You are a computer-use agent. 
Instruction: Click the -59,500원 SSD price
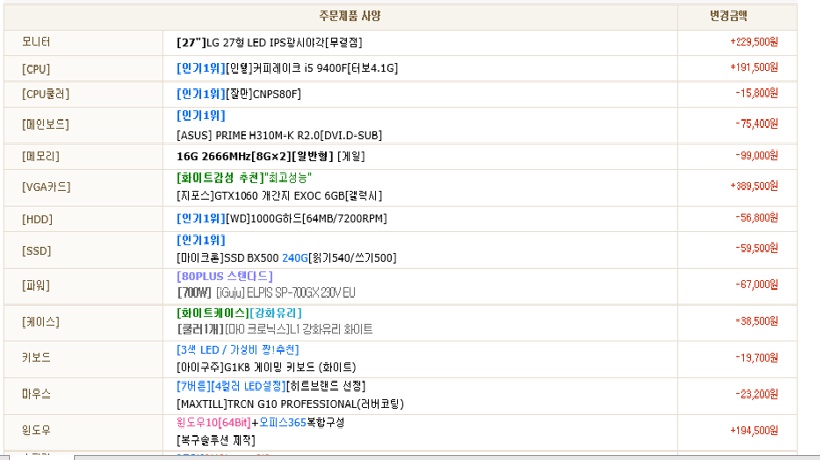click(x=757, y=248)
